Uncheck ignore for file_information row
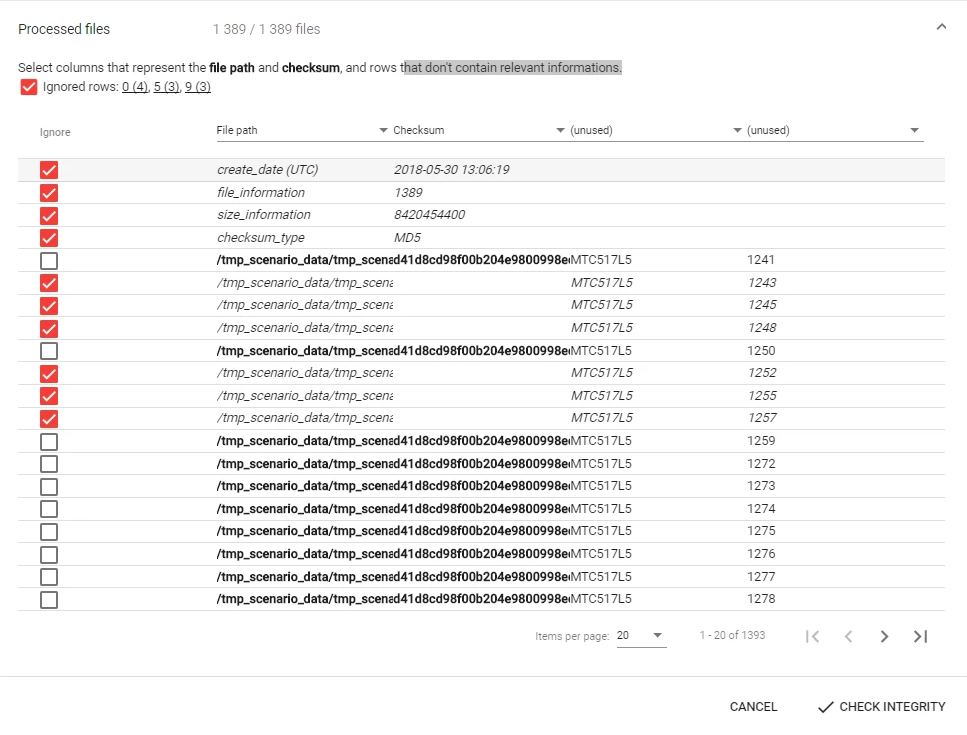967x735 pixels. pyautogui.click(x=49, y=193)
